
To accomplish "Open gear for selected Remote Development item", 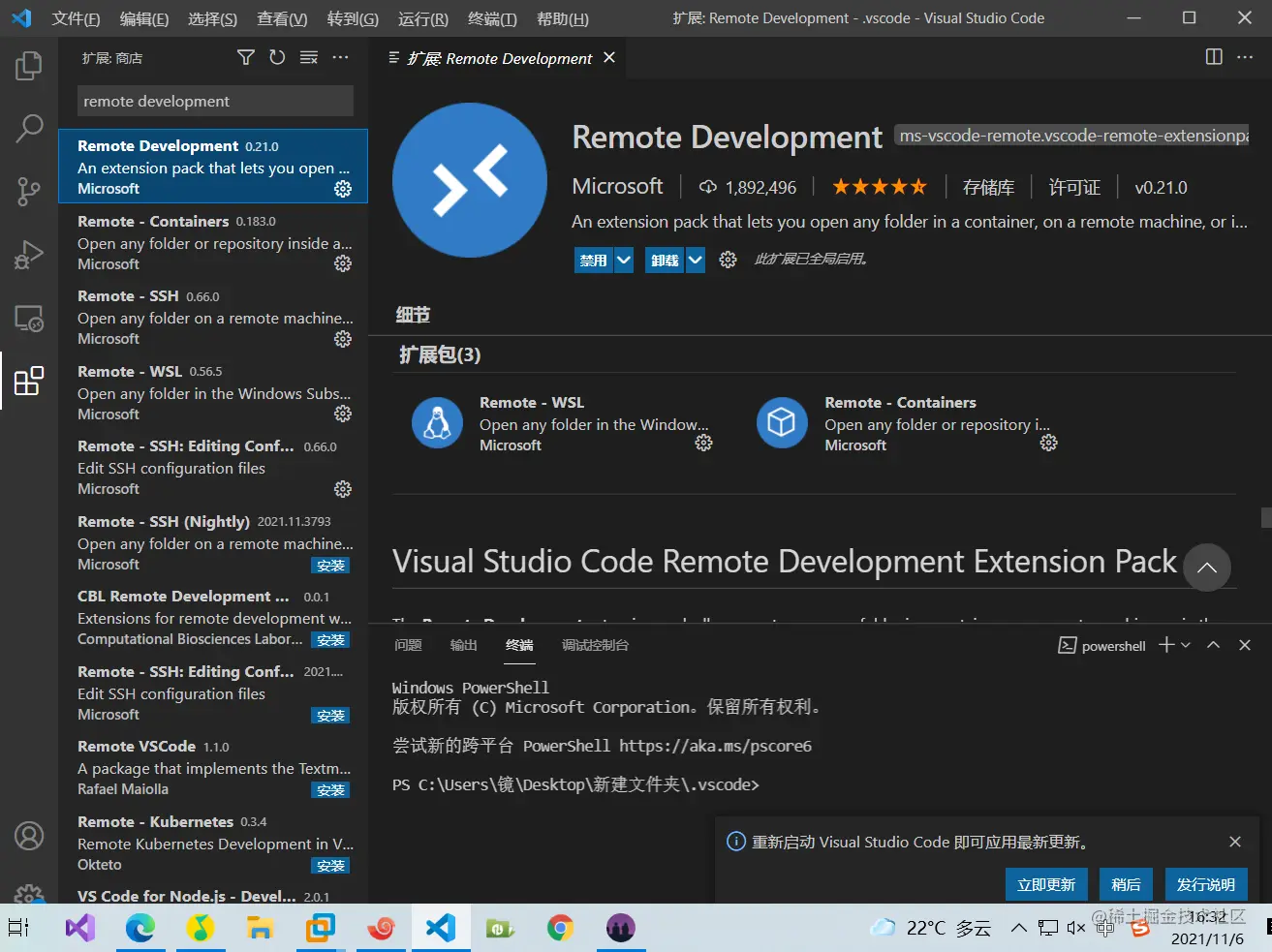I will pyautogui.click(x=343, y=189).
